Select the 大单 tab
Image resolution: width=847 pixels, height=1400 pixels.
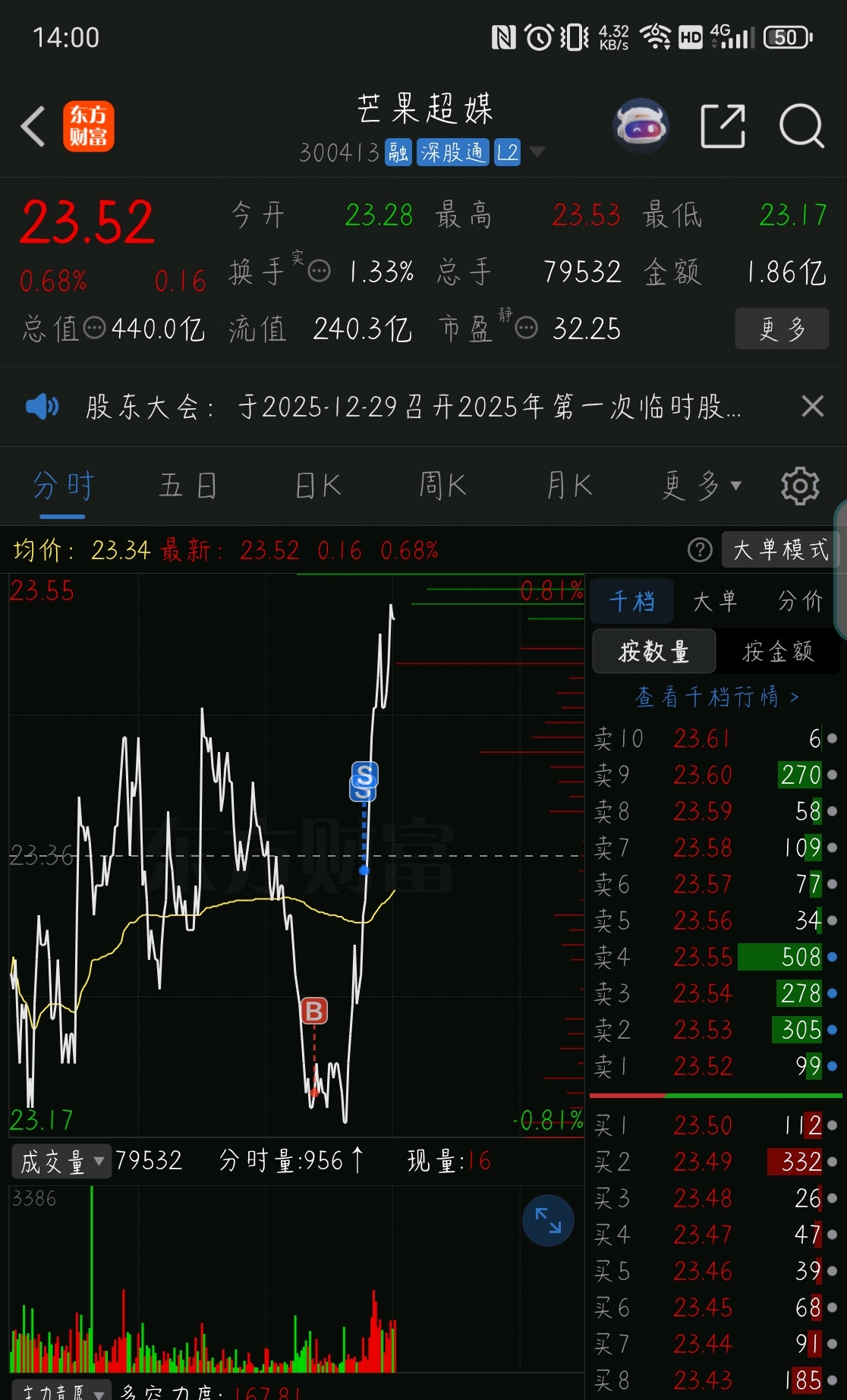tap(715, 602)
